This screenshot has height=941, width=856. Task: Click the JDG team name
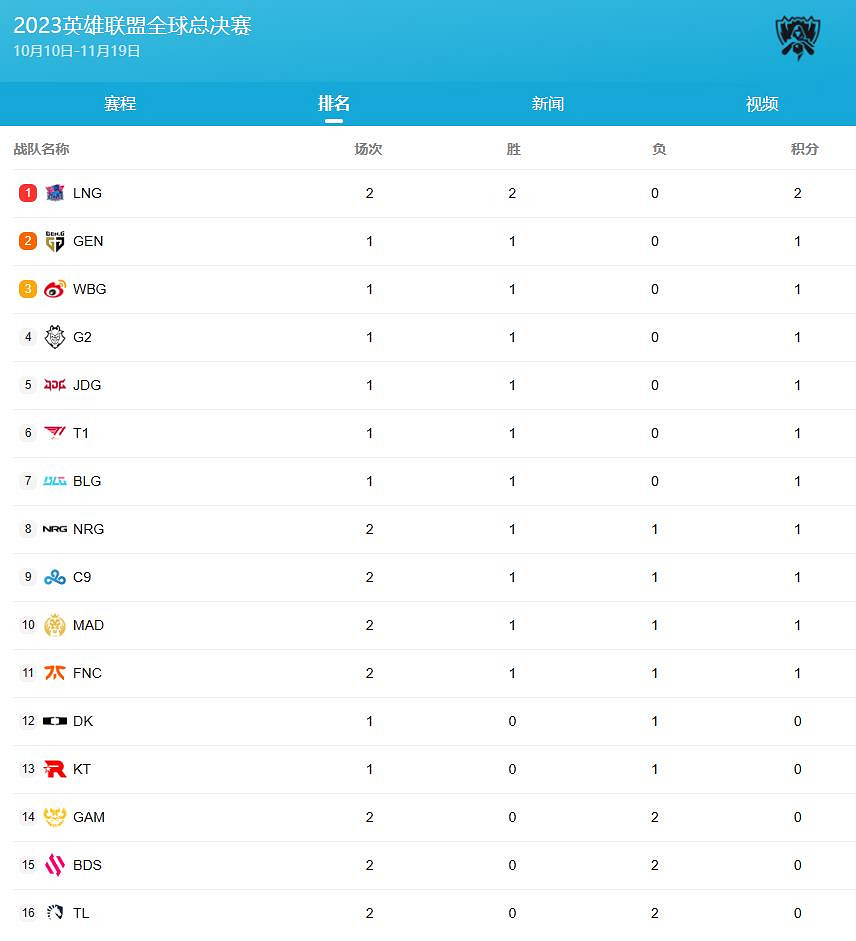87,385
